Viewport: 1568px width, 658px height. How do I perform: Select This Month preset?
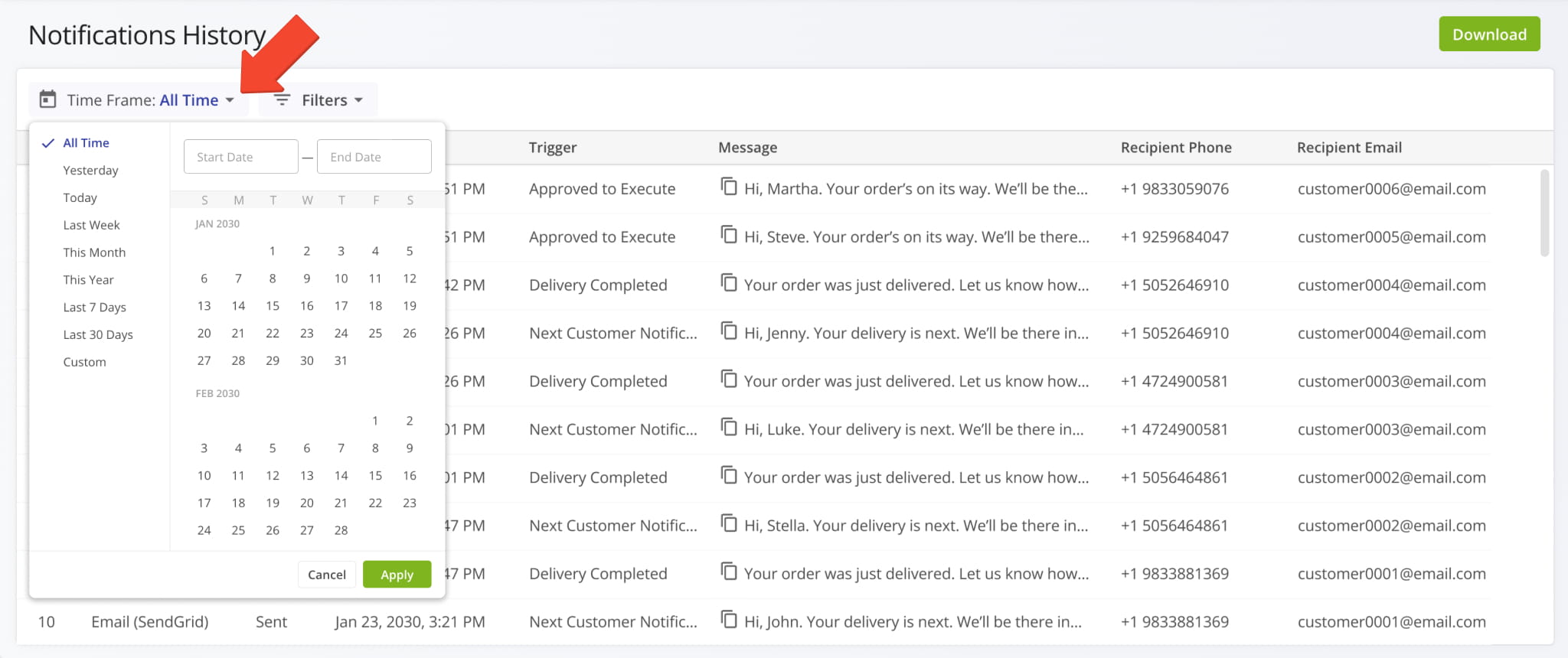pyautogui.click(x=94, y=252)
